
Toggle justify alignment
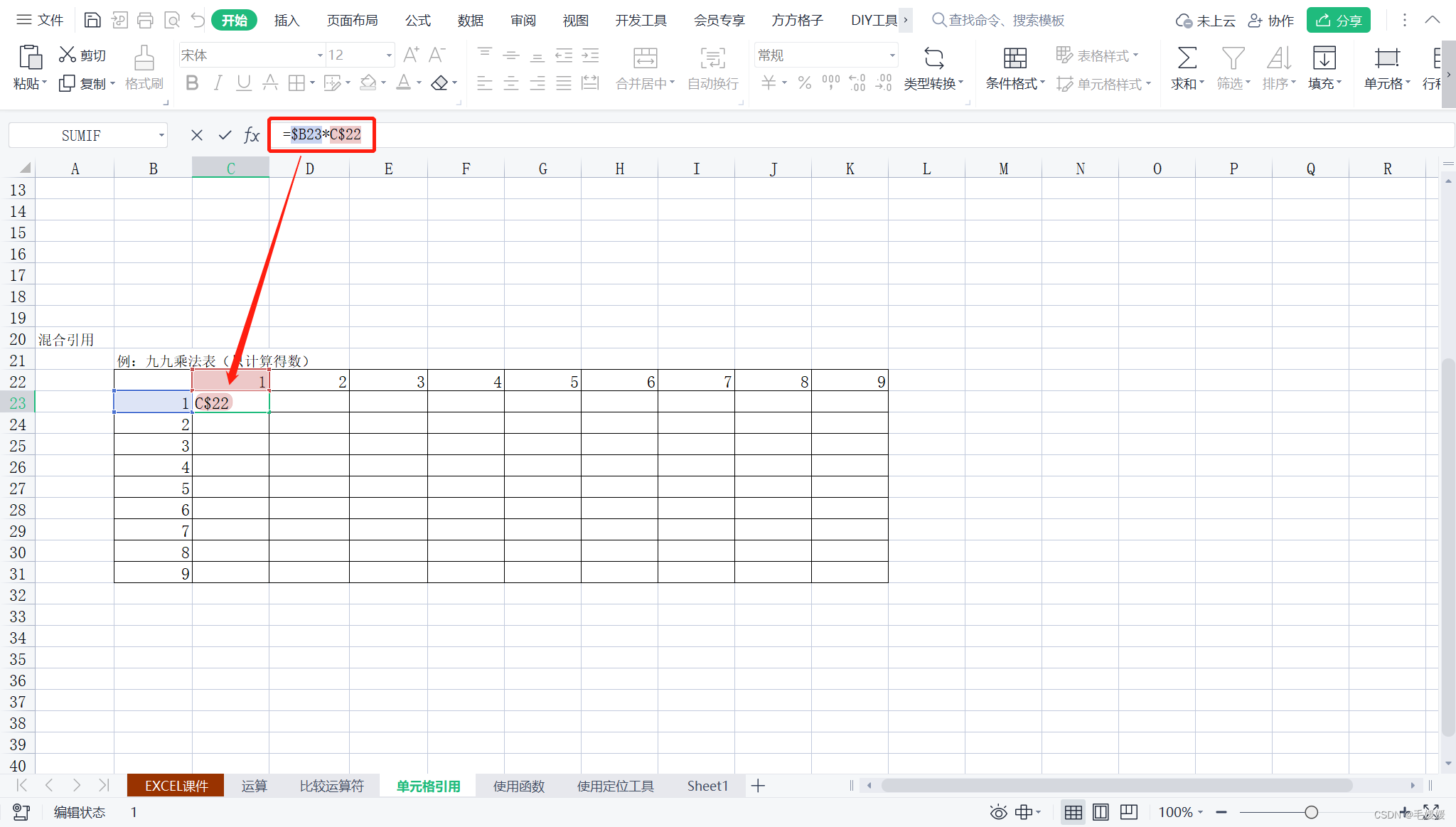(x=564, y=83)
